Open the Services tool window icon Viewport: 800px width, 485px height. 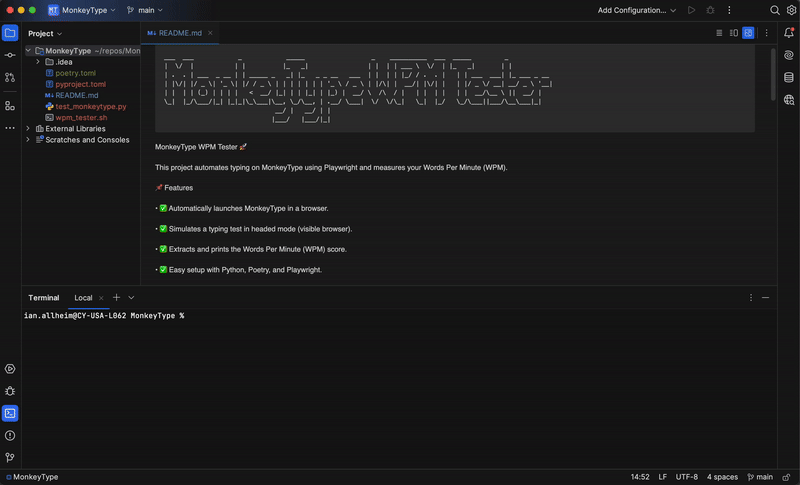click(x=10, y=369)
